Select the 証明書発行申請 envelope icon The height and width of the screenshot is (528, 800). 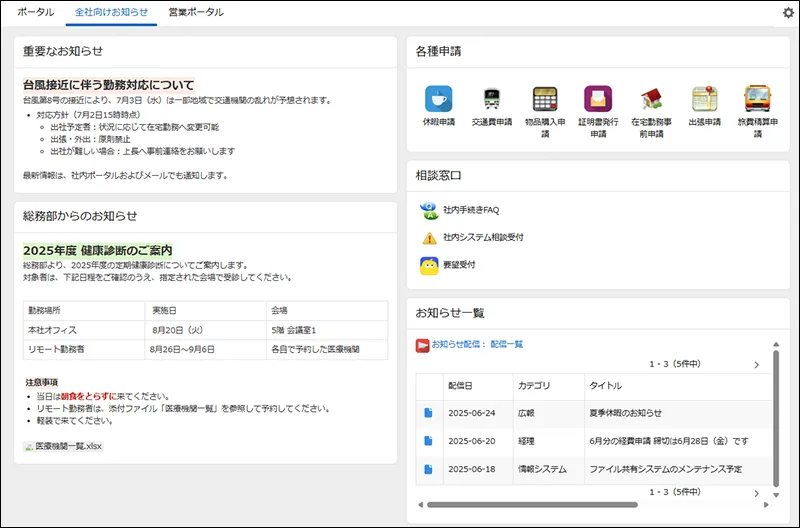coord(598,98)
